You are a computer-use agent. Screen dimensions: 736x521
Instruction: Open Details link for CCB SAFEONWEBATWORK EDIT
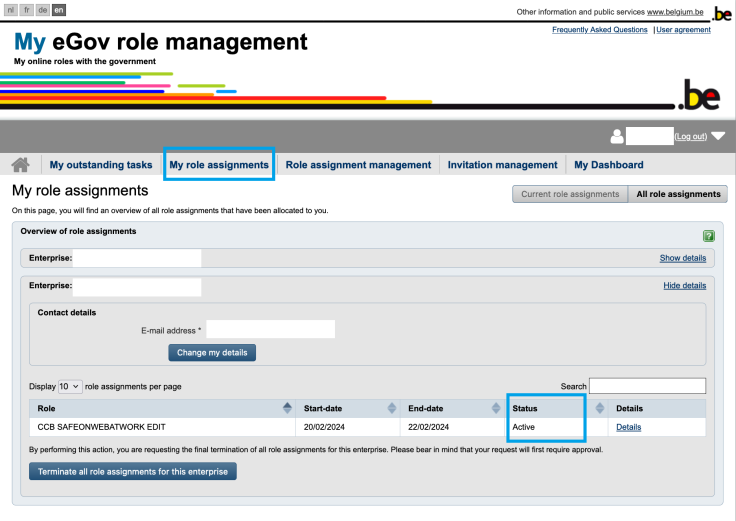pyautogui.click(x=629, y=427)
